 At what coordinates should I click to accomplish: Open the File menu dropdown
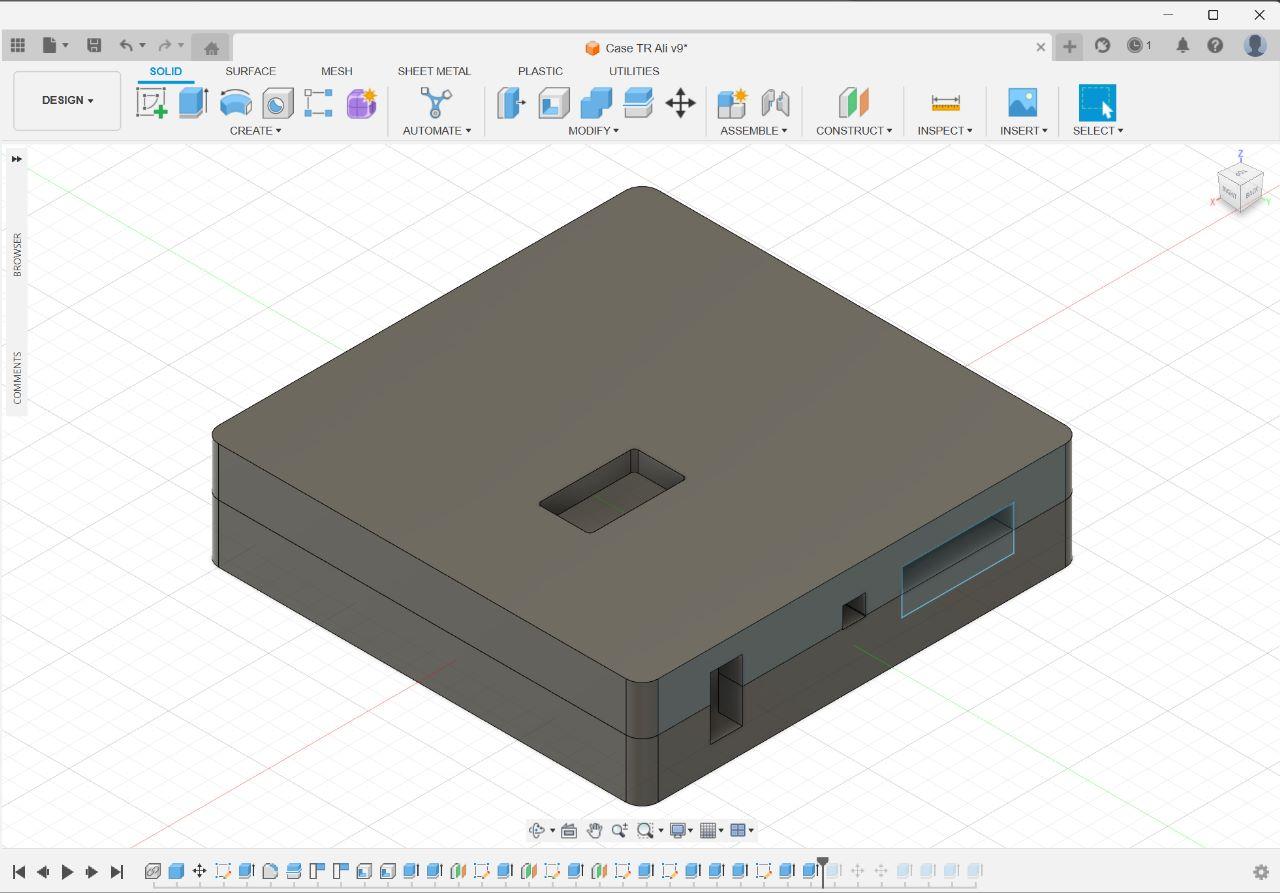point(55,45)
